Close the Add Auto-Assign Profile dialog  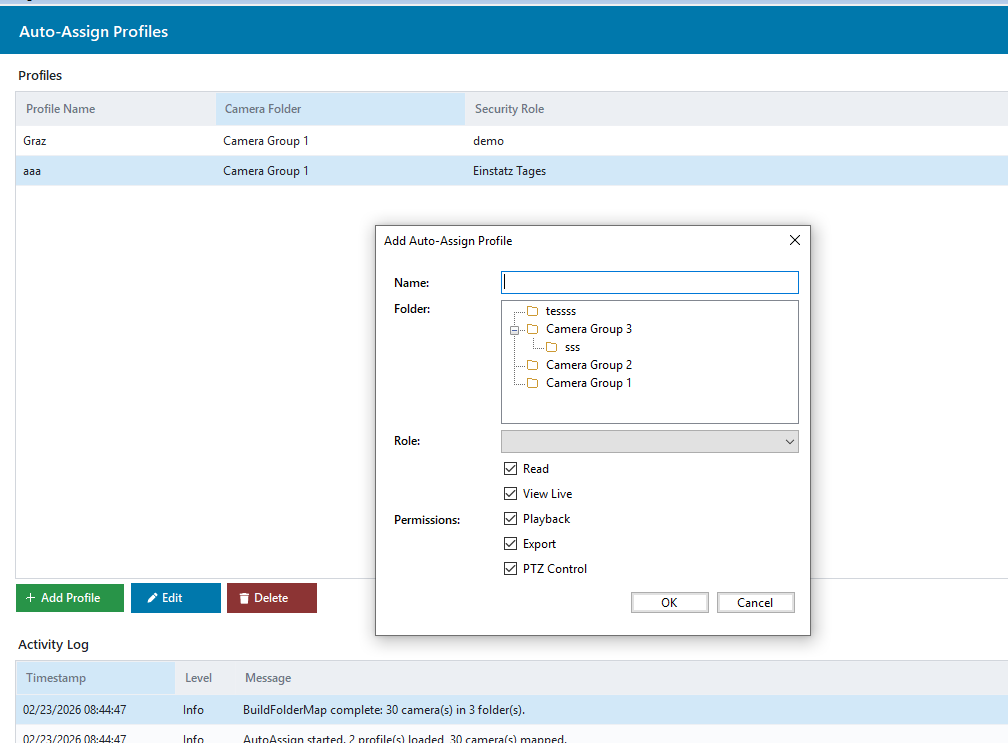point(795,240)
